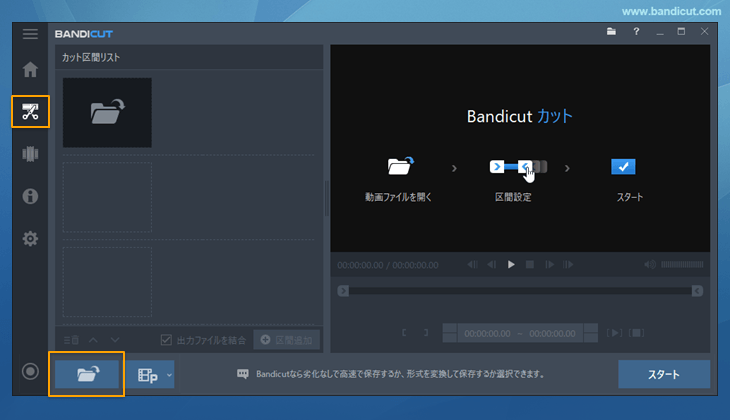This screenshot has width=730, height=420.
Task: Click the Bandicut カット title text
Action: [520, 116]
